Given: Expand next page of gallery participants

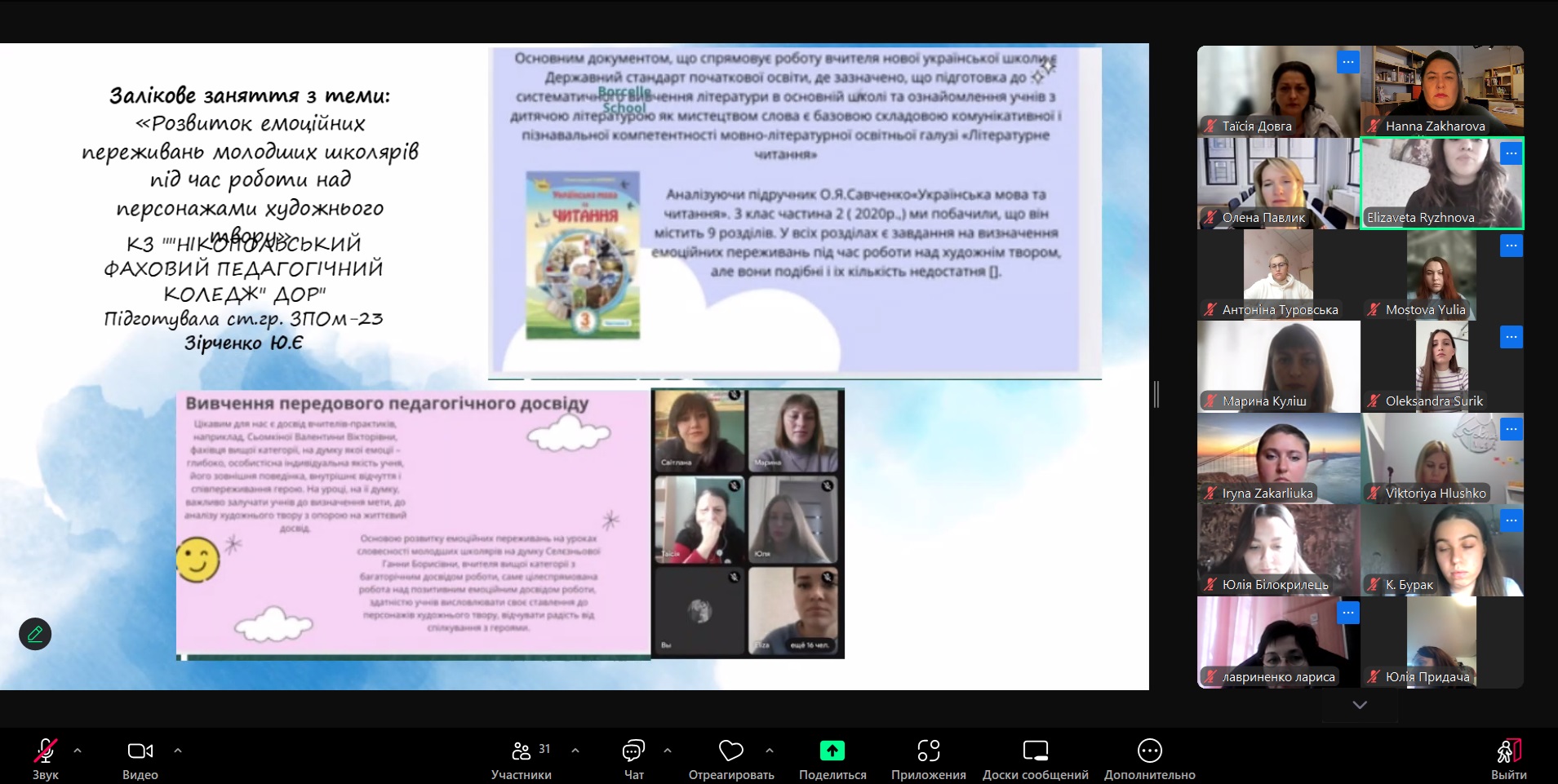Looking at the screenshot, I should coord(1360,705).
